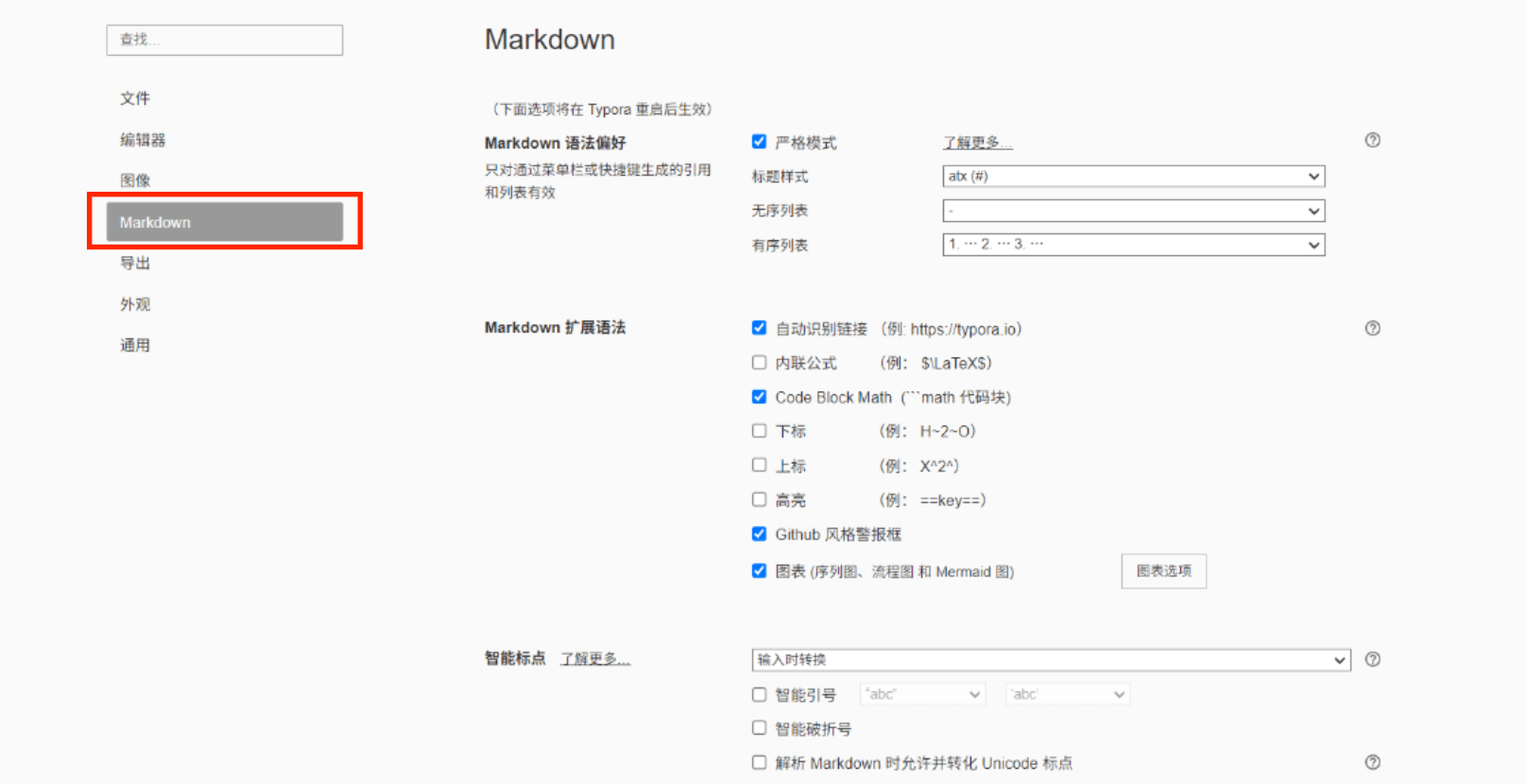1526x784 pixels.
Task: Open the 有序列表 dropdown
Action: tap(1133, 245)
